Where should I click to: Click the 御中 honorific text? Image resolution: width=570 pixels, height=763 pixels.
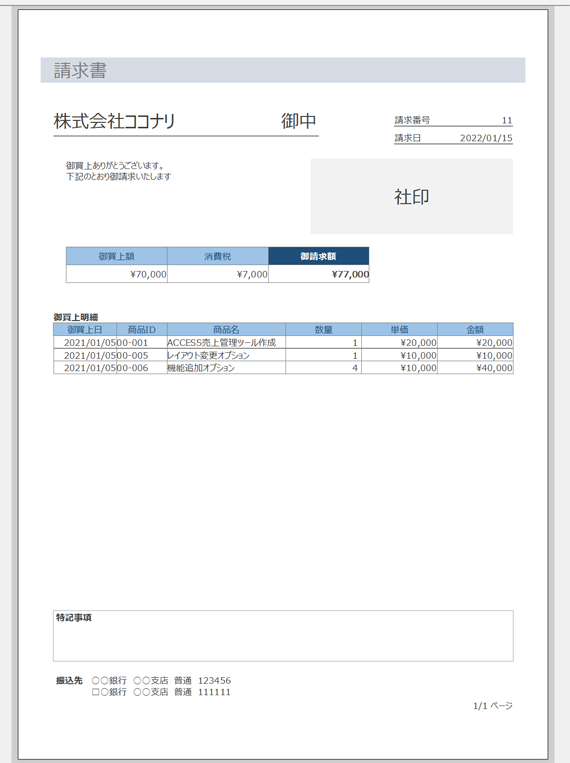(298, 121)
